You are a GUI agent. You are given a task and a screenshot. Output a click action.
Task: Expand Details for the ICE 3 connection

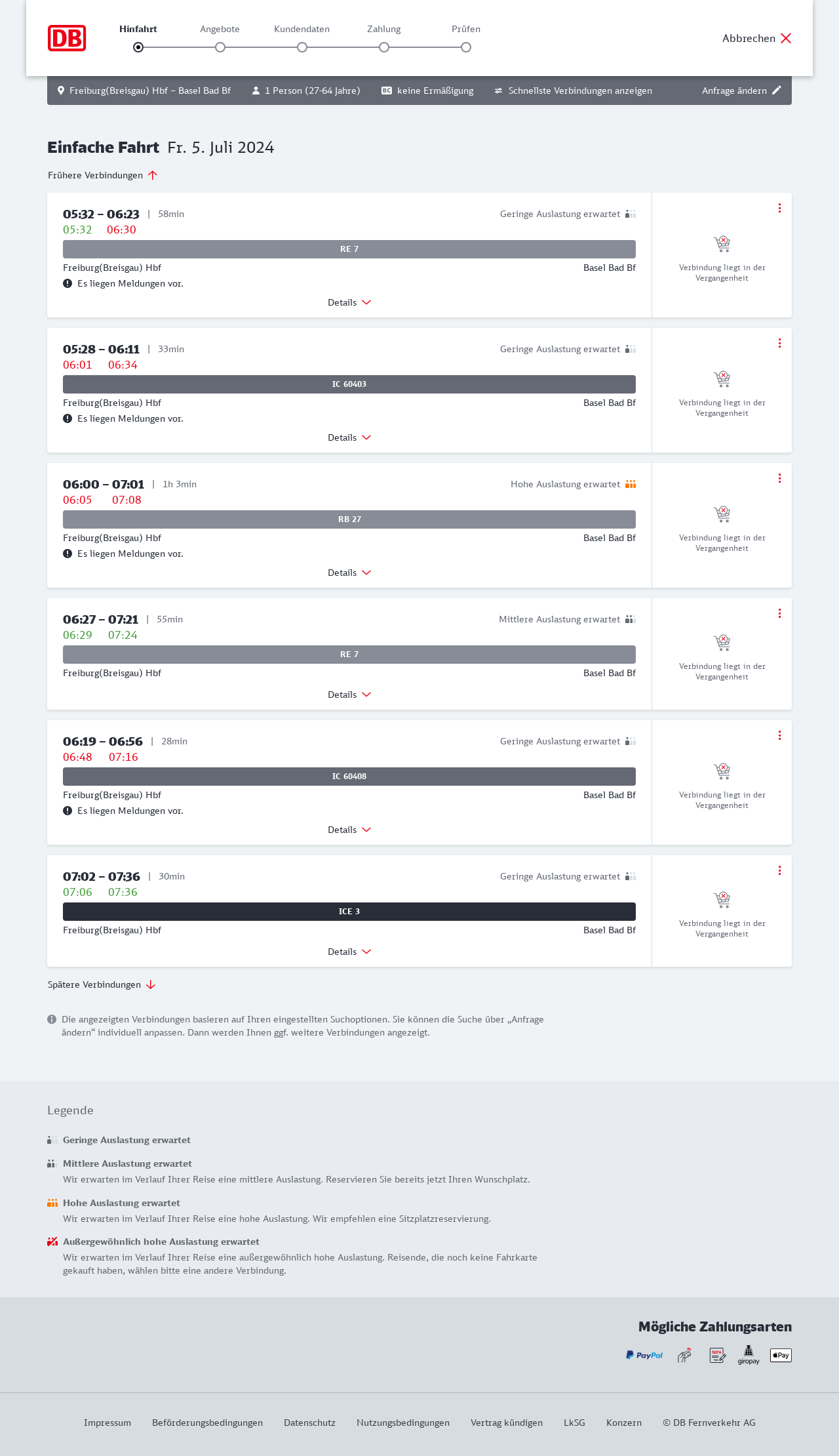(x=349, y=952)
